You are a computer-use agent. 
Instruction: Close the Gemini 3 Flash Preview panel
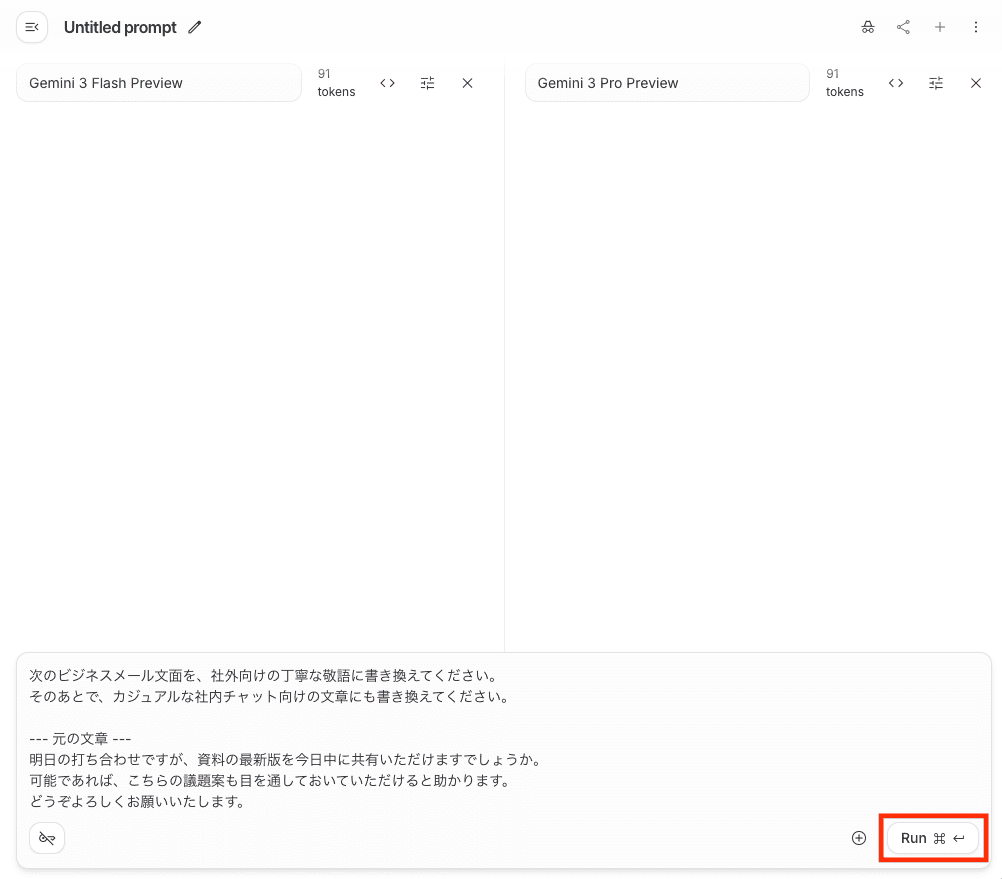coord(467,83)
